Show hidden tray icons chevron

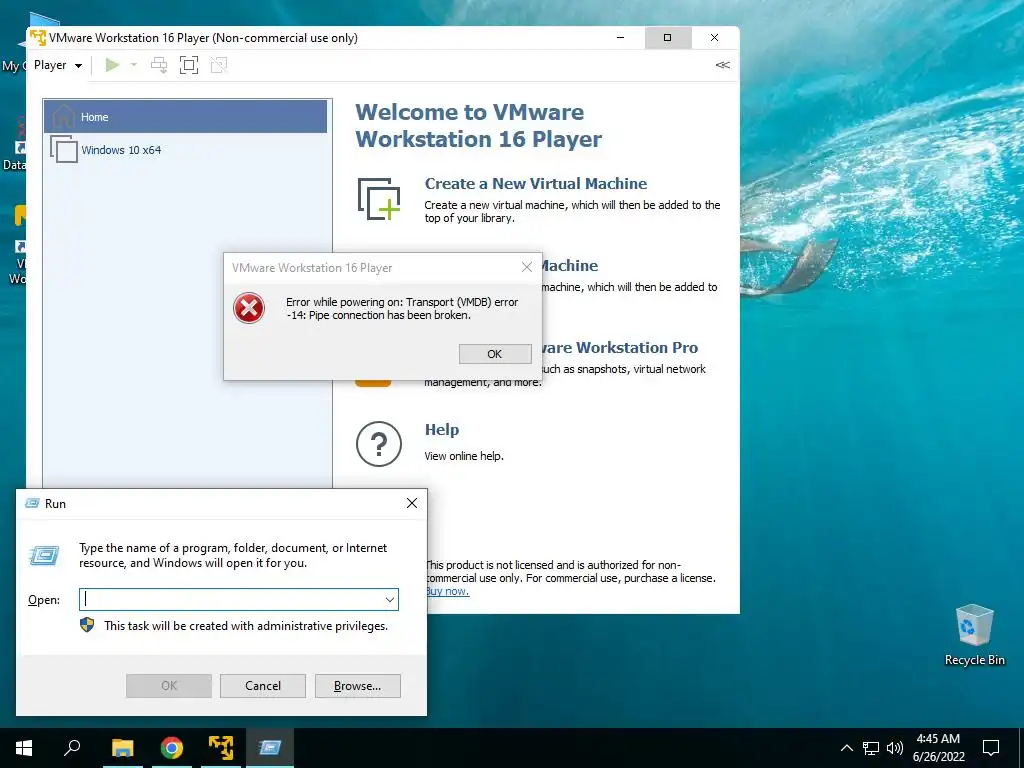click(846, 748)
